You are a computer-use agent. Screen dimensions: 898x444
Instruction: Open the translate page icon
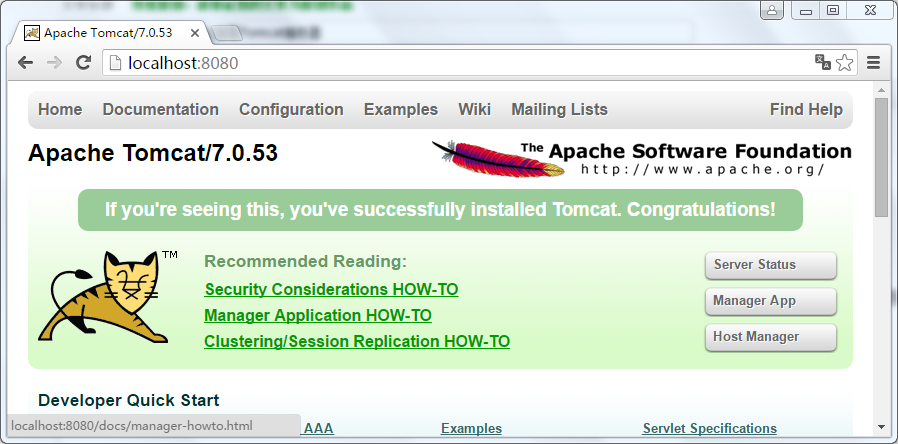(x=823, y=62)
